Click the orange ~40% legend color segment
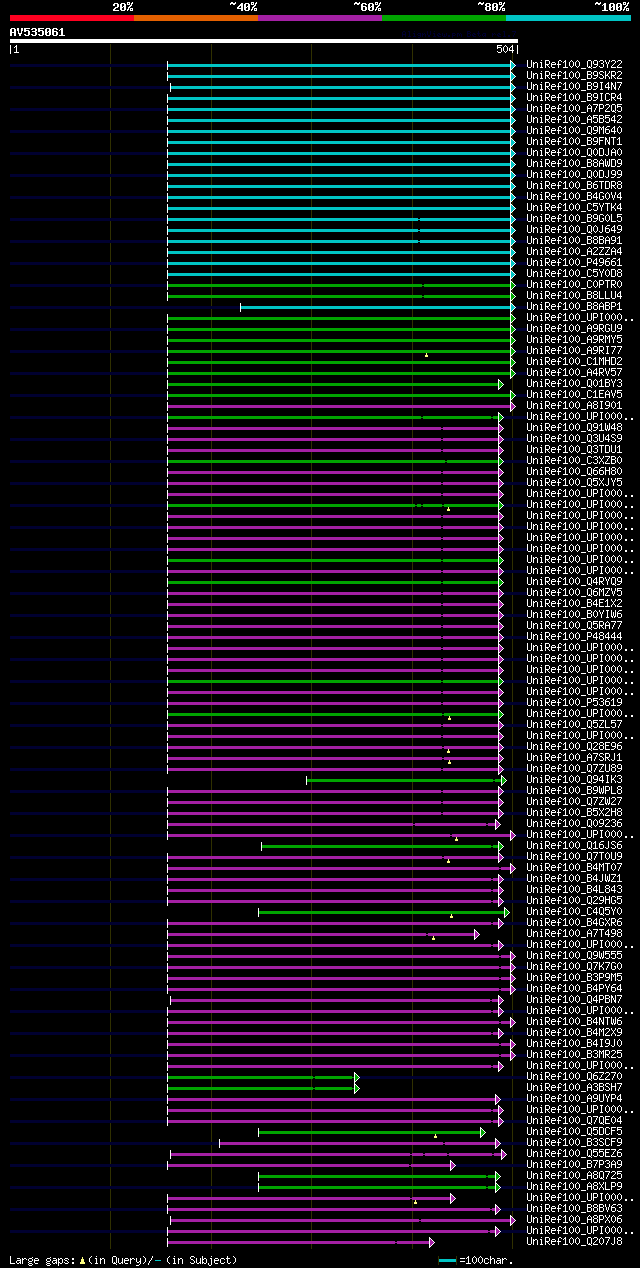The height and width of the screenshot is (1268, 640). pyautogui.click(x=196, y=18)
